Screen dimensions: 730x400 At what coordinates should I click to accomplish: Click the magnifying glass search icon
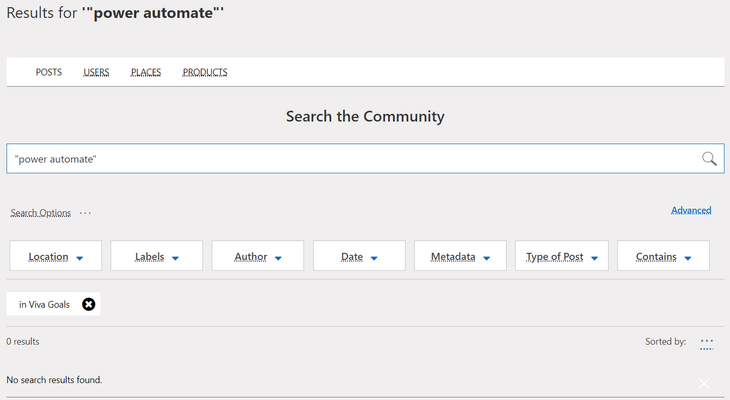tap(709, 159)
